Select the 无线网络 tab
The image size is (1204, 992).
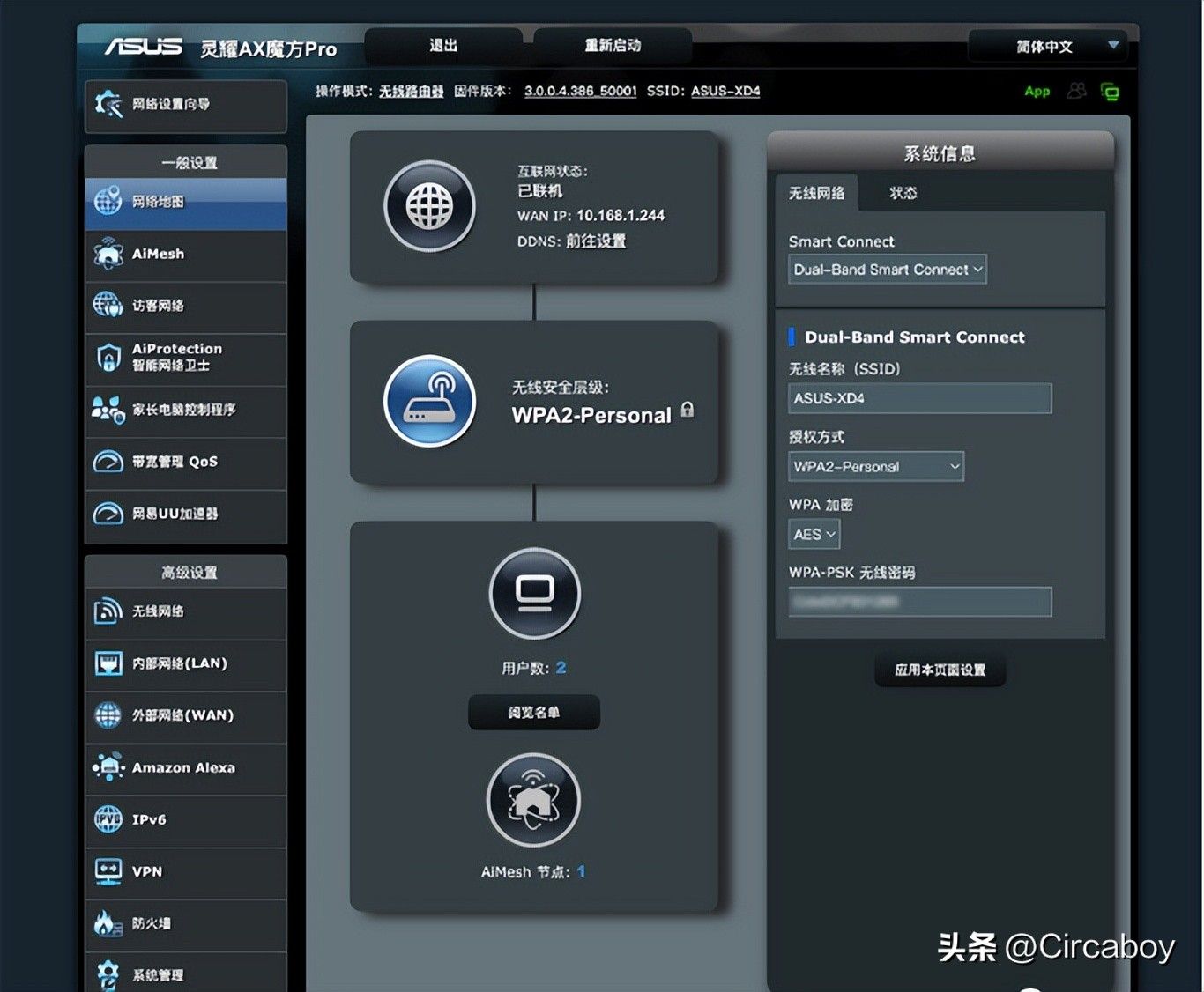(x=816, y=193)
